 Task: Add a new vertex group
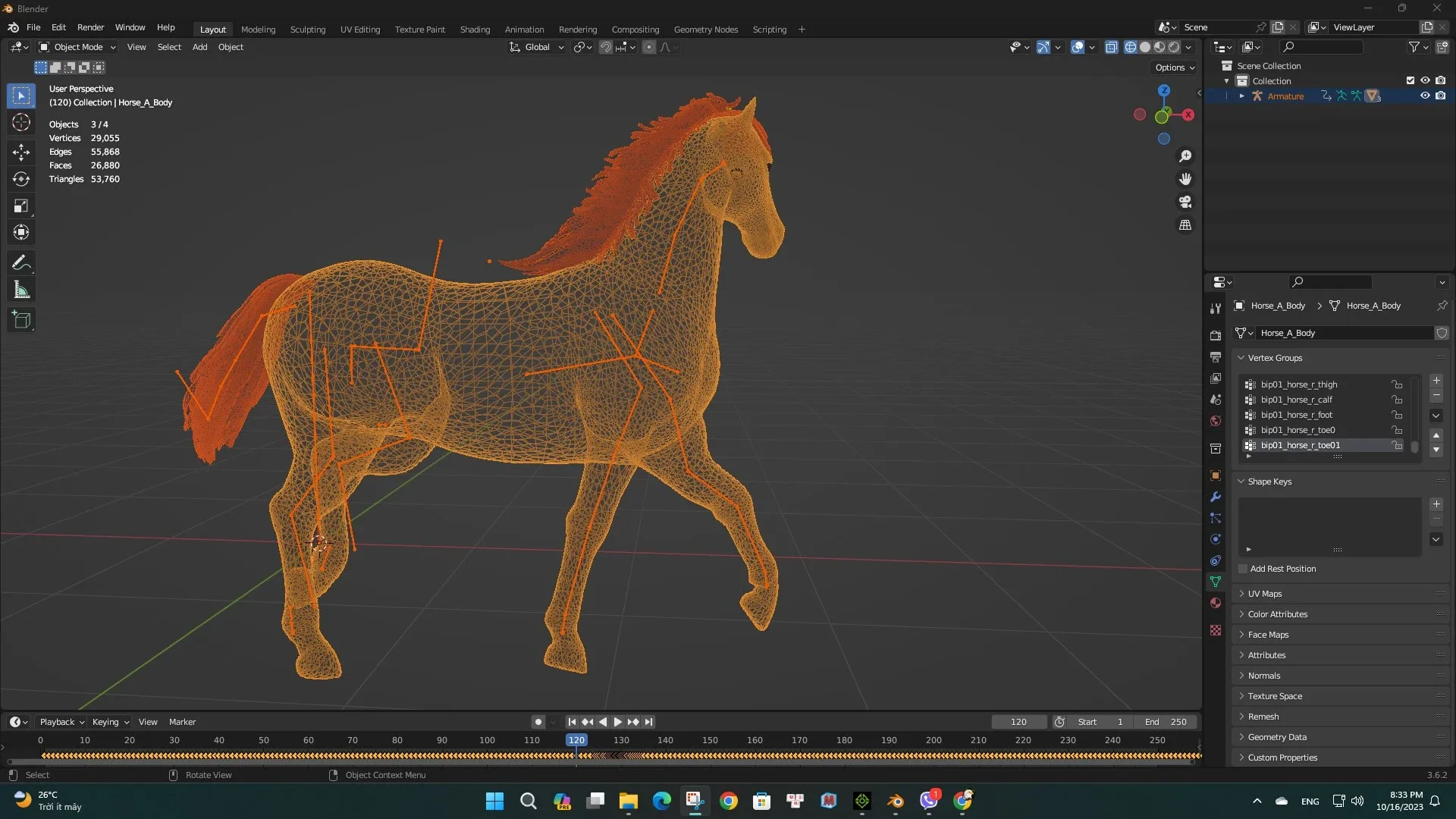point(1436,381)
